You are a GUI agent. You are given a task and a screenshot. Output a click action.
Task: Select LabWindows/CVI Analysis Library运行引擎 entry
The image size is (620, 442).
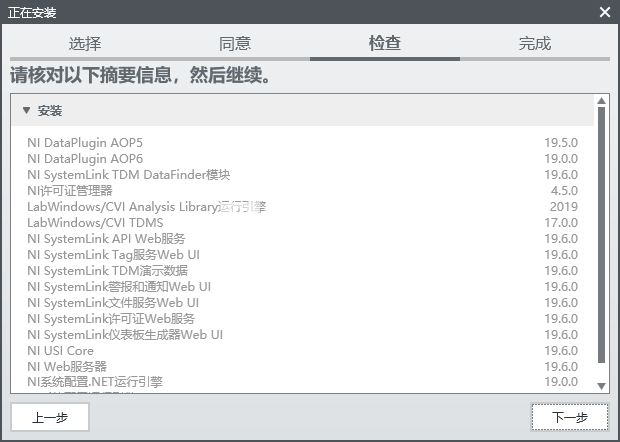pos(302,206)
